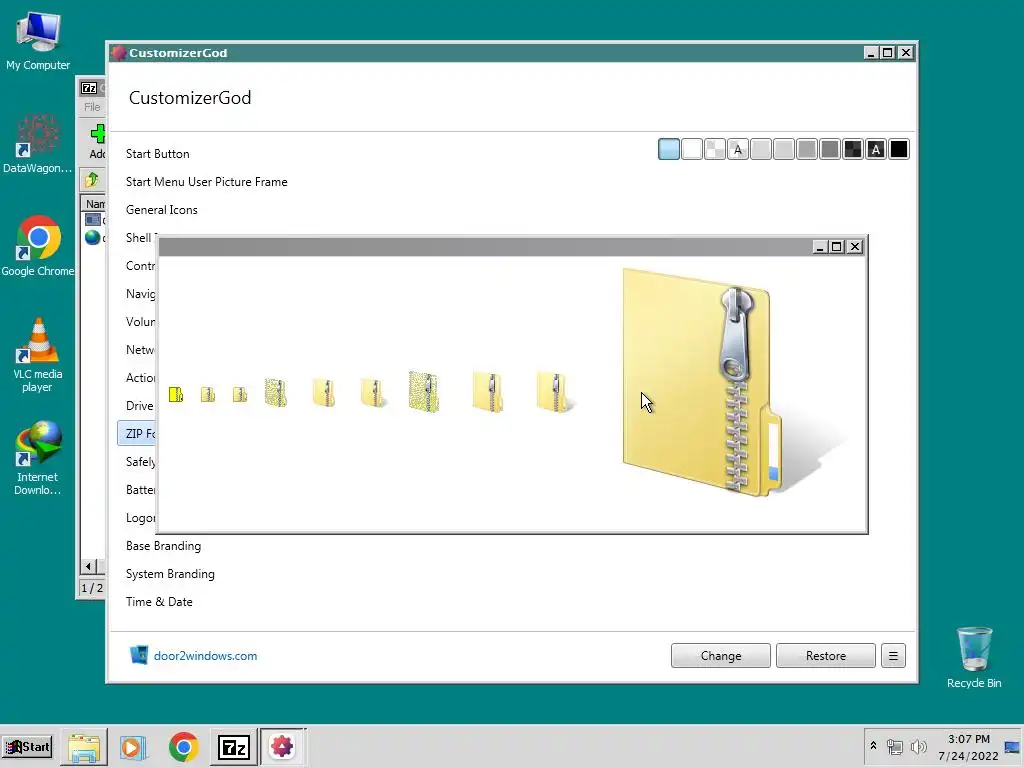Select DataWagon desktop shortcut
1024x768 pixels.
coord(38,144)
